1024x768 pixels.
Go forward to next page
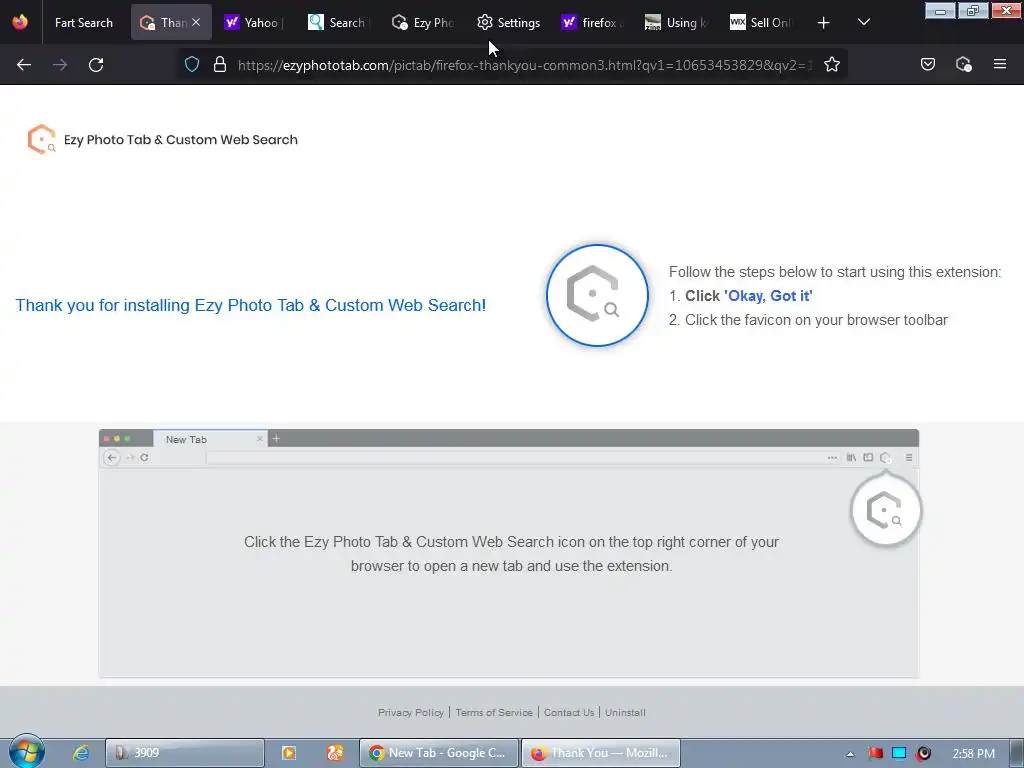point(60,65)
